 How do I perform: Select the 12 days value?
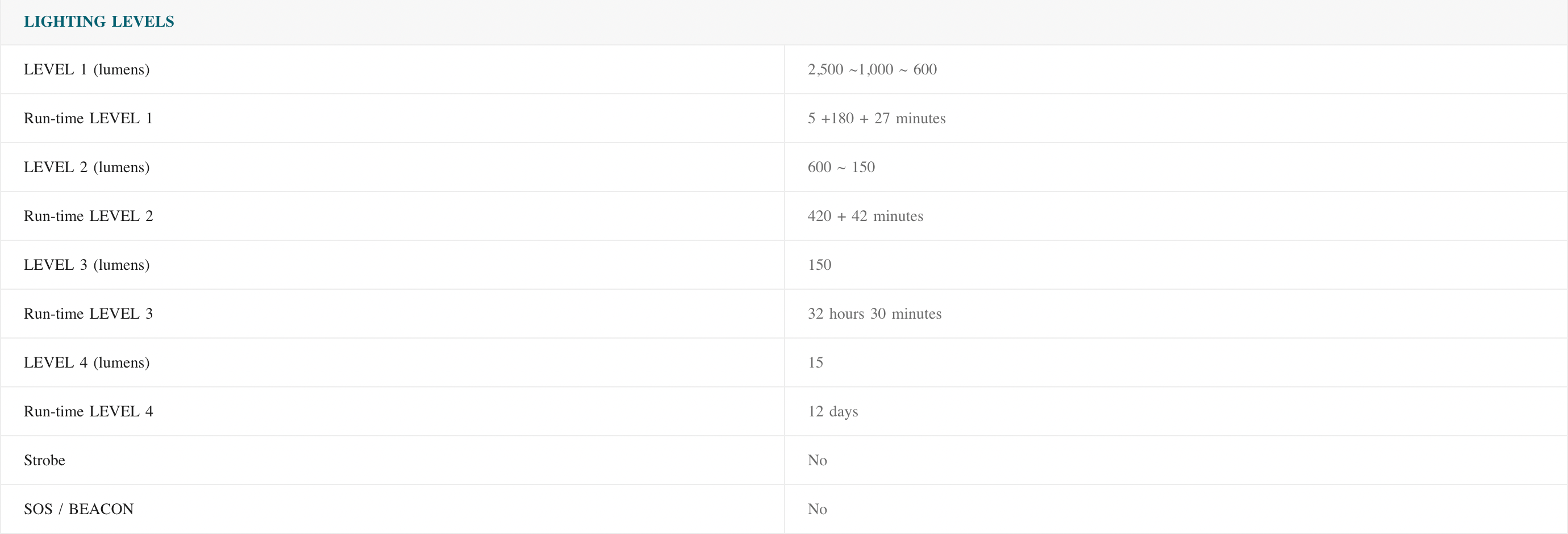click(x=833, y=412)
